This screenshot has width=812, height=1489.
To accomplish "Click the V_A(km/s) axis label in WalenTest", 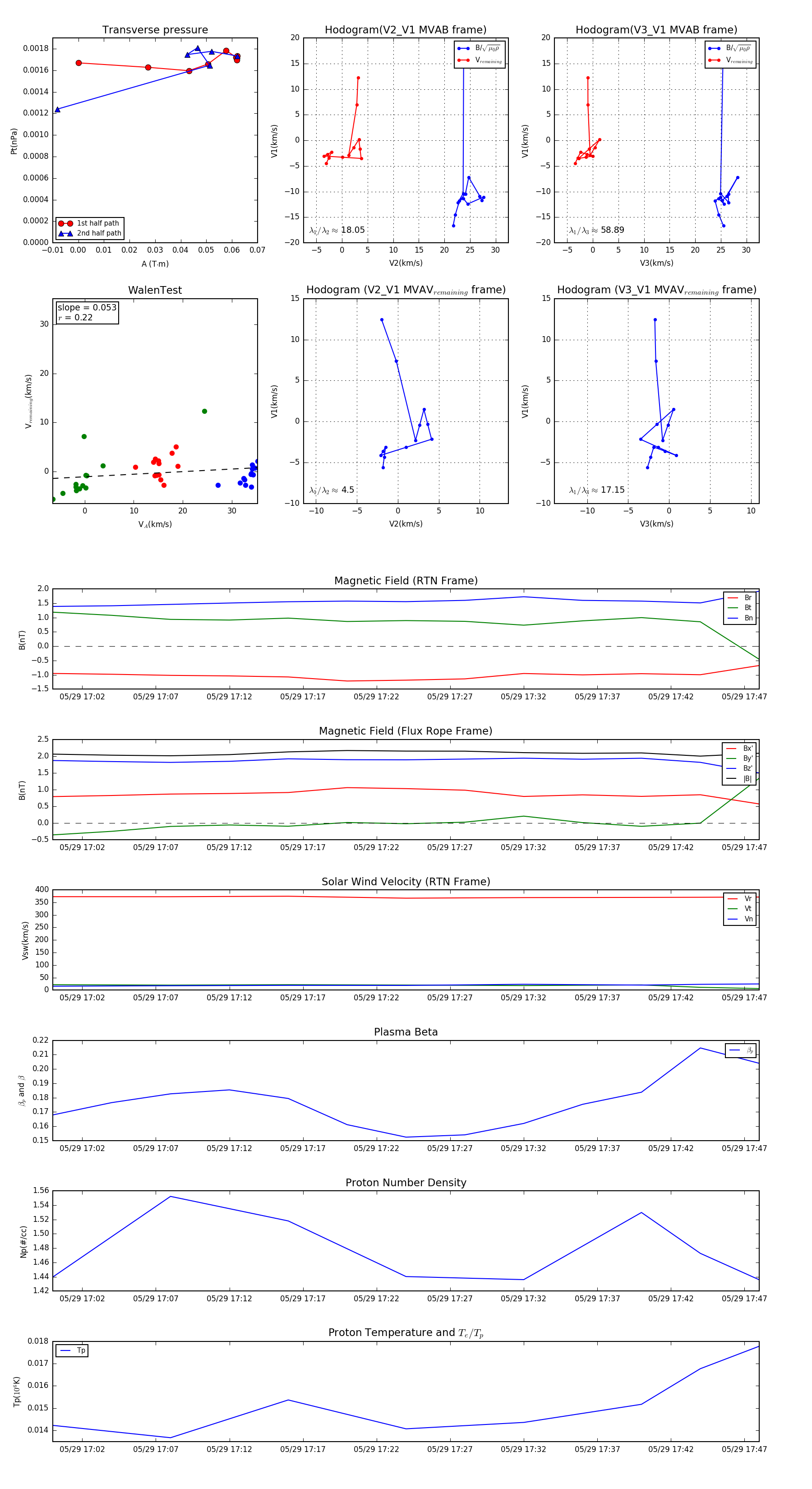I will (x=155, y=524).
